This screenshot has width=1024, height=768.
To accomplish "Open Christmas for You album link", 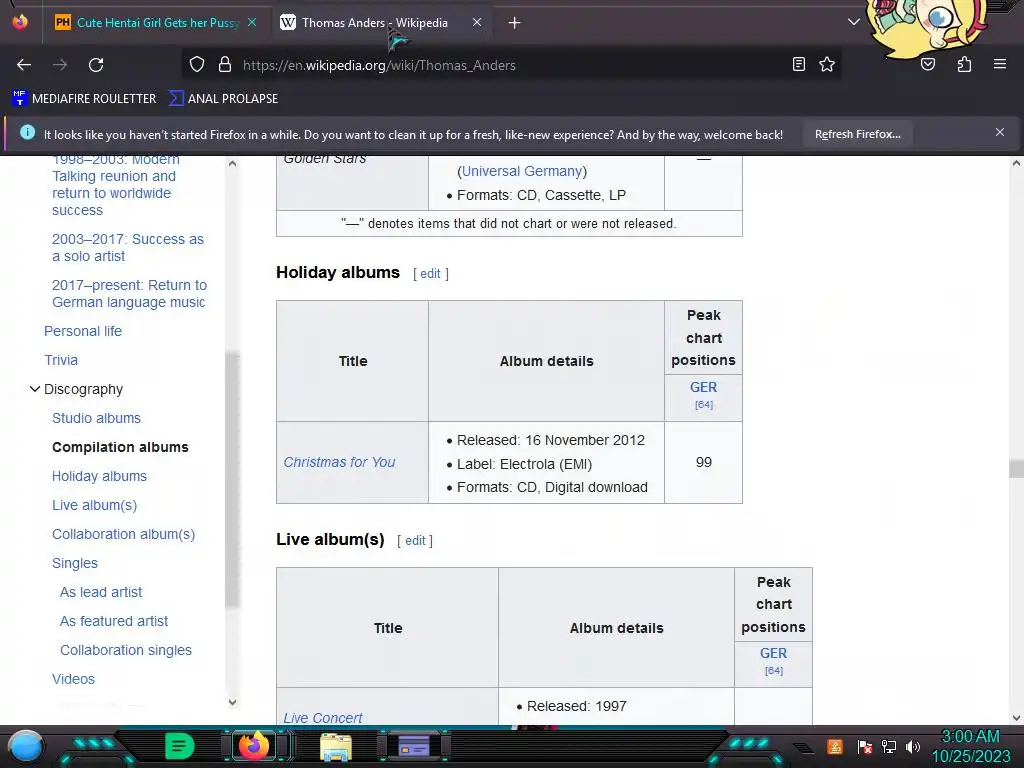I will [339, 462].
